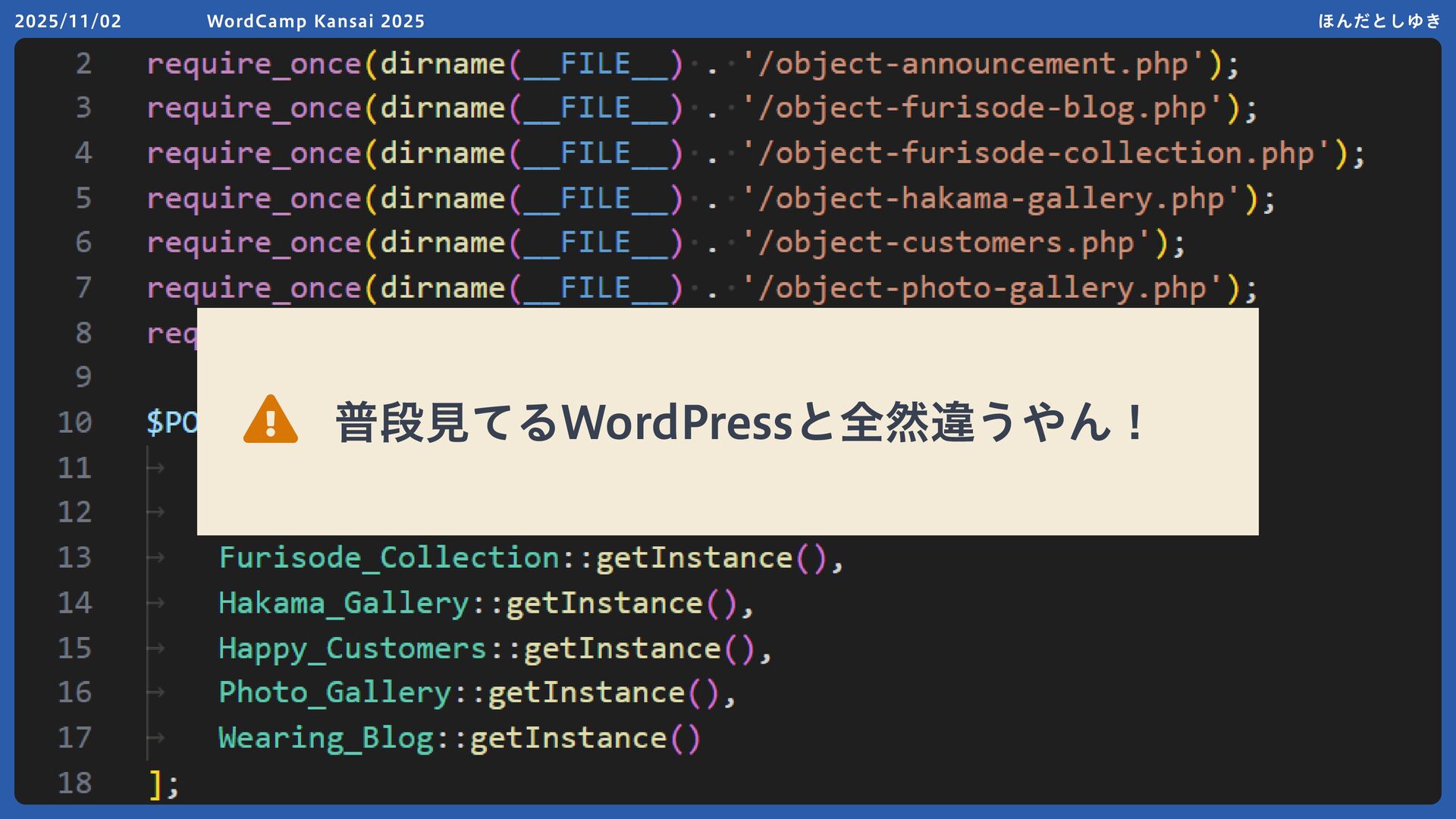
Task: Click the '/object-furisode-collection.php' string
Action: tap(1037, 153)
